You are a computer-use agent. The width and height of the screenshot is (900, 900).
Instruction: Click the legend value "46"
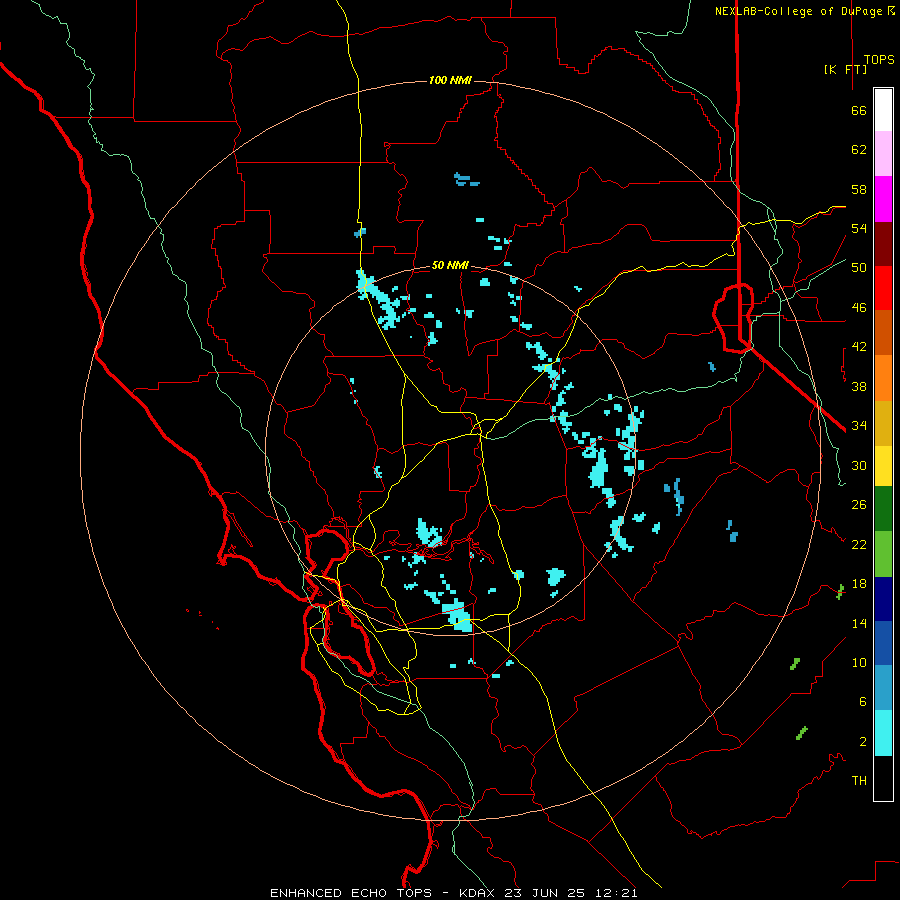pyautogui.click(x=859, y=308)
